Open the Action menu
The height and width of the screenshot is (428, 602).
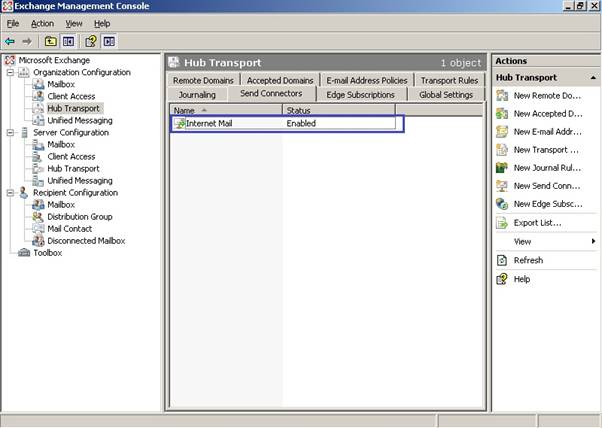pos(42,24)
